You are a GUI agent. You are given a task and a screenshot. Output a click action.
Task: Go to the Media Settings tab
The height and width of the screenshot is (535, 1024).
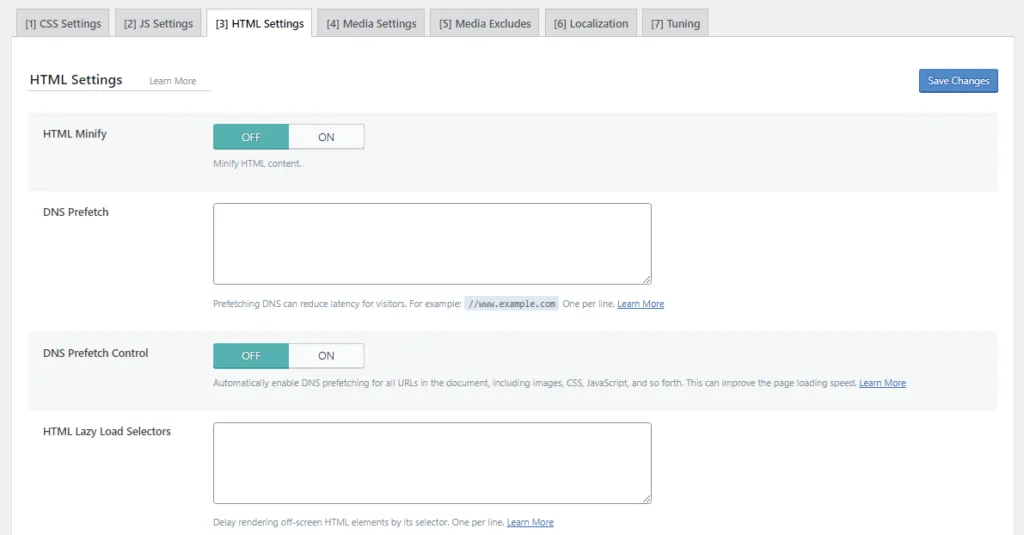371,23
